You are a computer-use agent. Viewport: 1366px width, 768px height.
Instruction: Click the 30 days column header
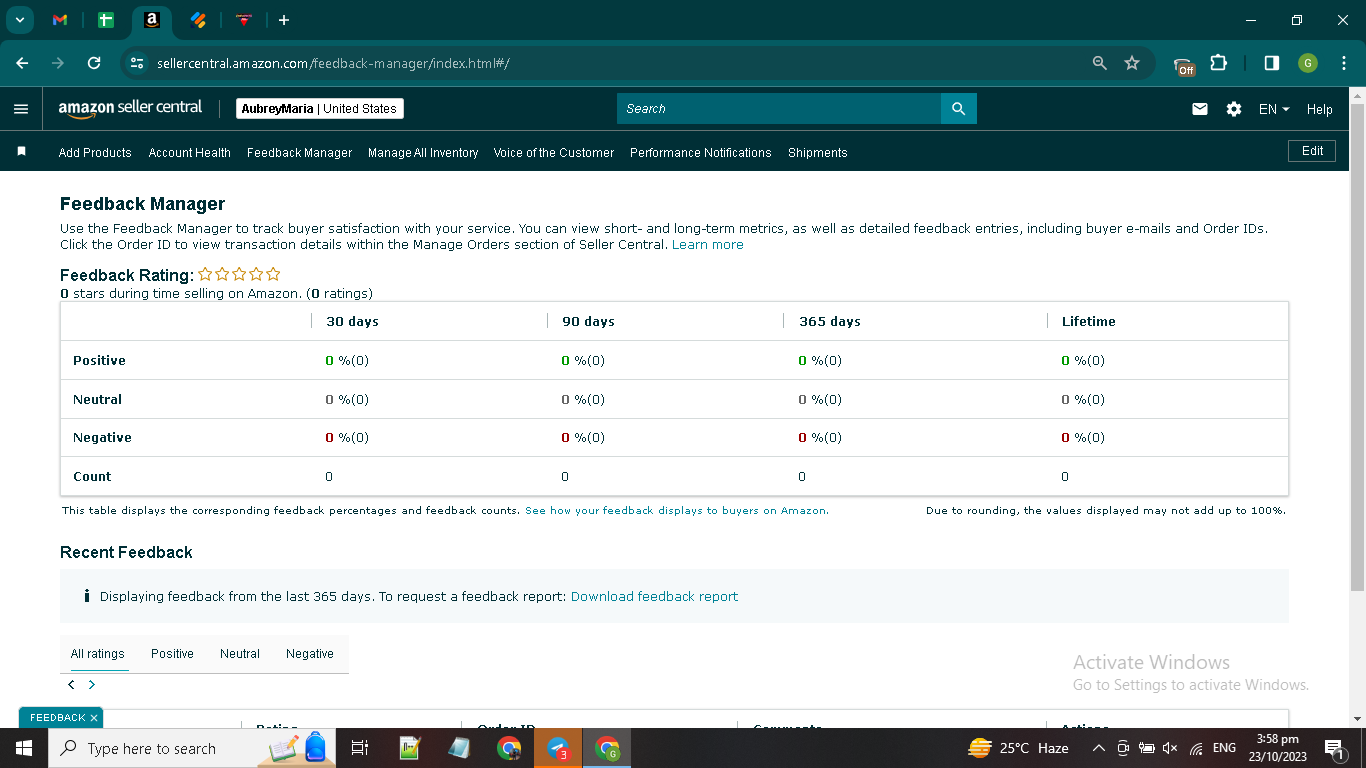pyautogui.click(x=352, y=321)
